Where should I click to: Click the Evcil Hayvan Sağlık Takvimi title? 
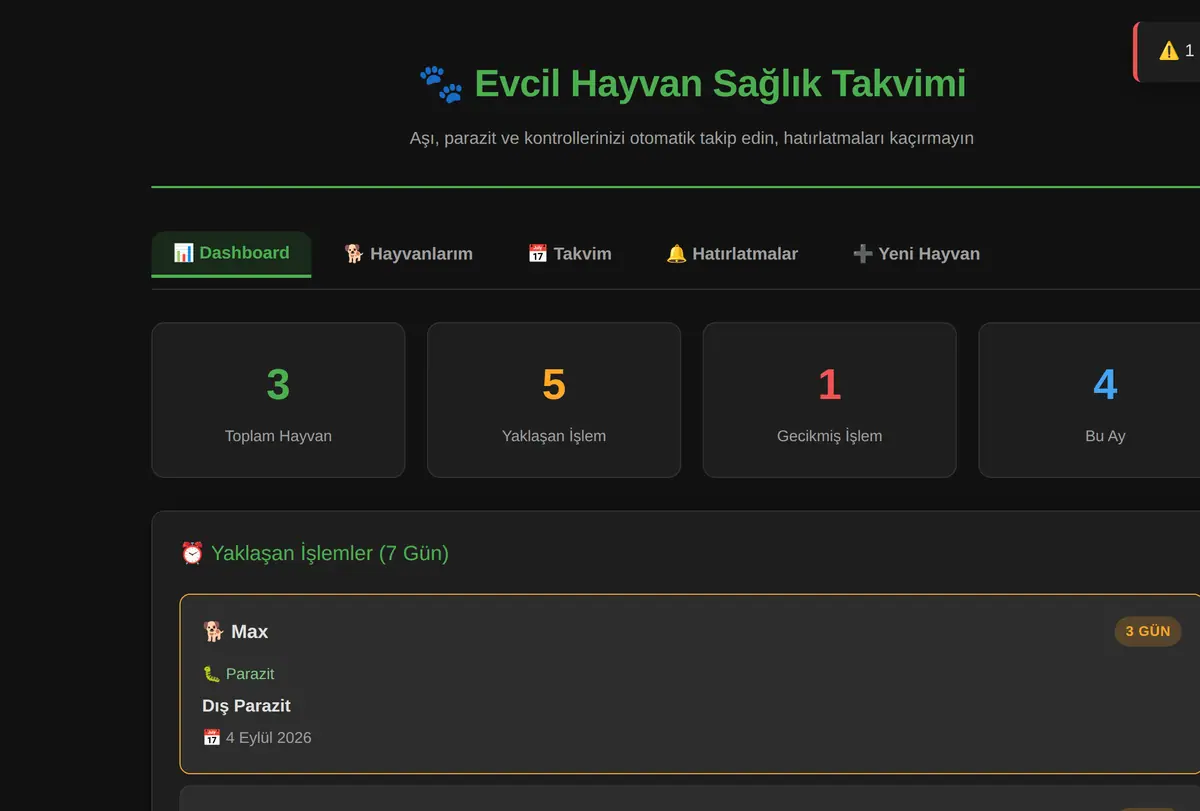(x=720, y=84)
